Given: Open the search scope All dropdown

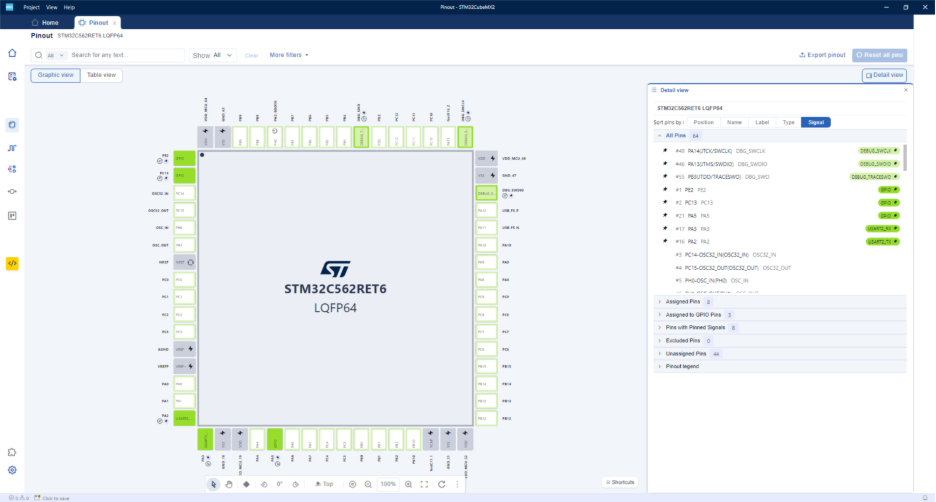Looking at the screenshot, I should pyautogui.click(x=56, y=55).
